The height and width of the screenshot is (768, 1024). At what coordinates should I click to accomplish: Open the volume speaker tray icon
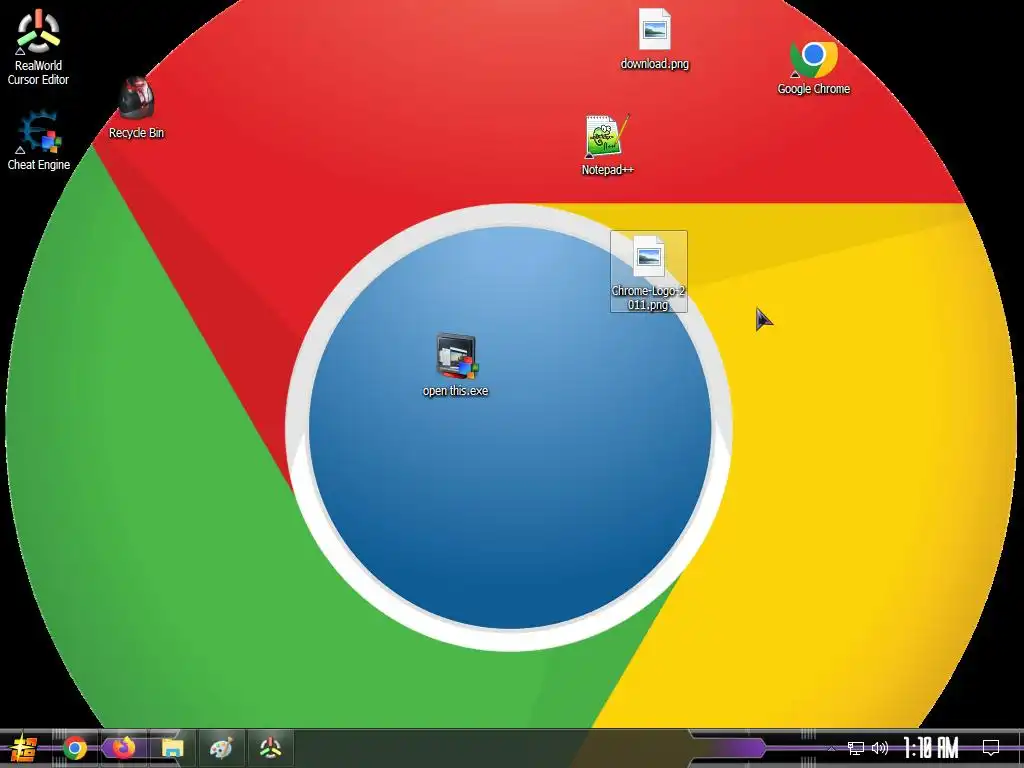(880, 748)
